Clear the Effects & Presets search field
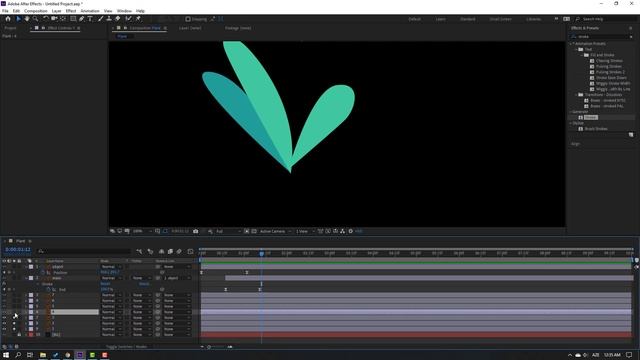 click(x=631, y=37)
